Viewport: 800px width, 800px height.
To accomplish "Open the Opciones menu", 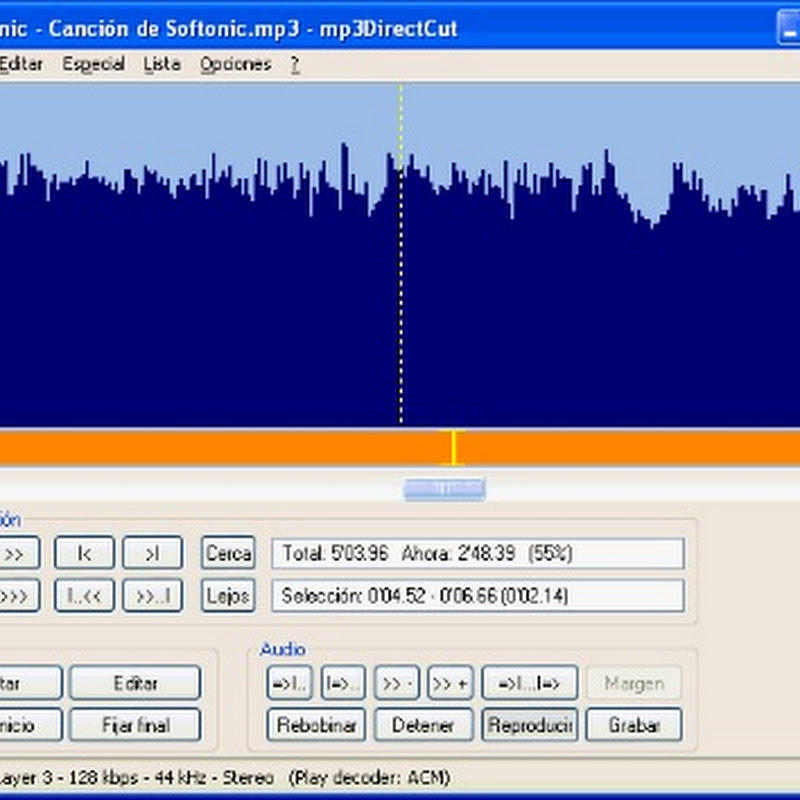I will (235, 64).
